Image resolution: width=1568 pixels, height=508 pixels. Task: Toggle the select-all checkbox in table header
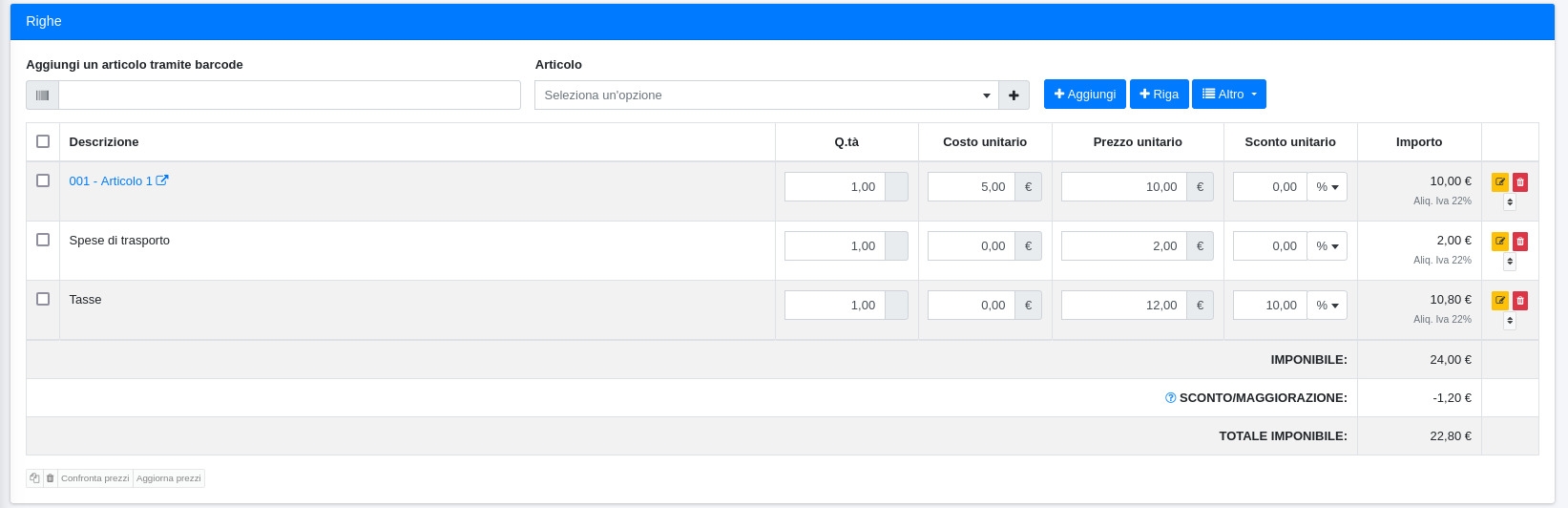point(43,141)
